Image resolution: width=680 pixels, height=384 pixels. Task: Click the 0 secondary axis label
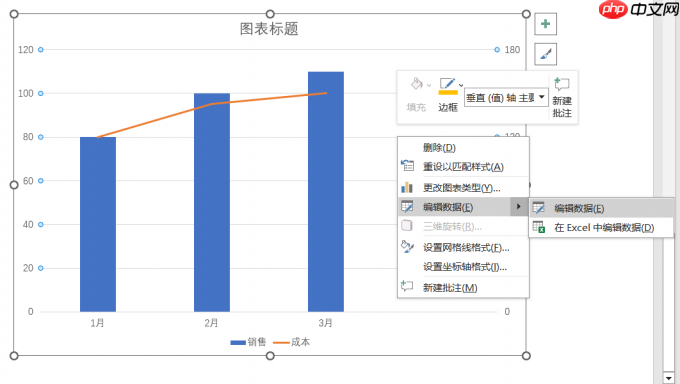click(x=507, y=312)
